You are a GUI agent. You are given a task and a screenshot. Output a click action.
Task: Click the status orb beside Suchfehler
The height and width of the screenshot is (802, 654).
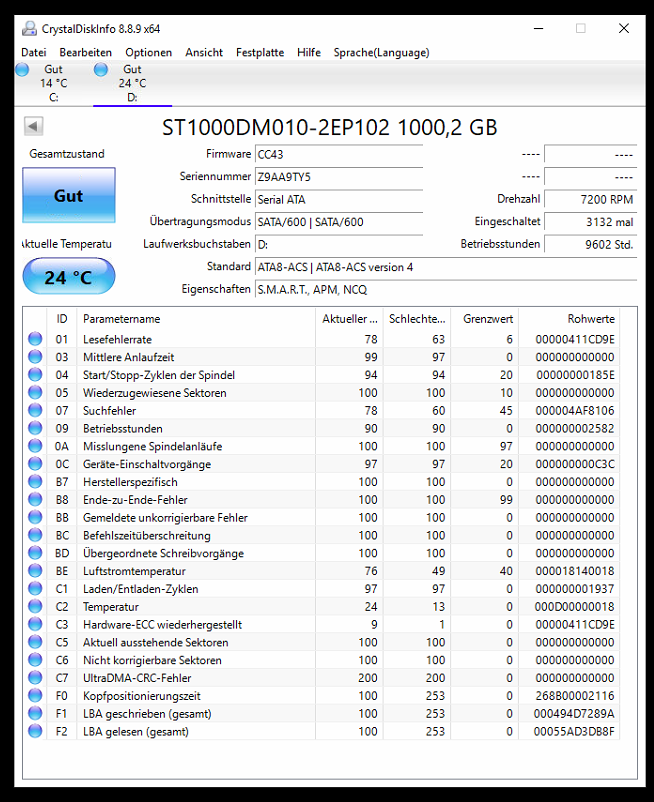click(35, 411)
